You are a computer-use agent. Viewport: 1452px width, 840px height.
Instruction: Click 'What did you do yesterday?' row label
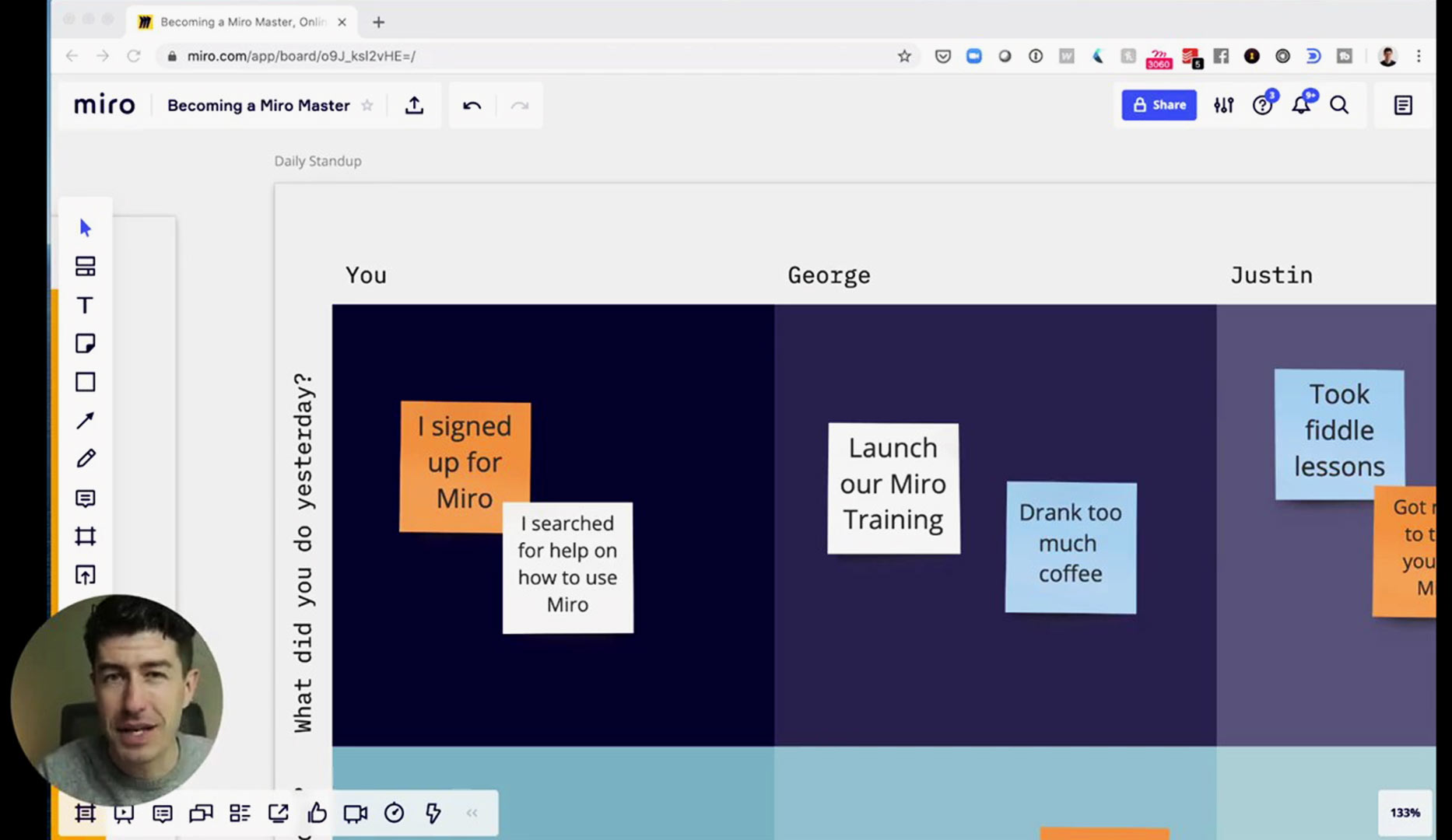tap(303, 553)
